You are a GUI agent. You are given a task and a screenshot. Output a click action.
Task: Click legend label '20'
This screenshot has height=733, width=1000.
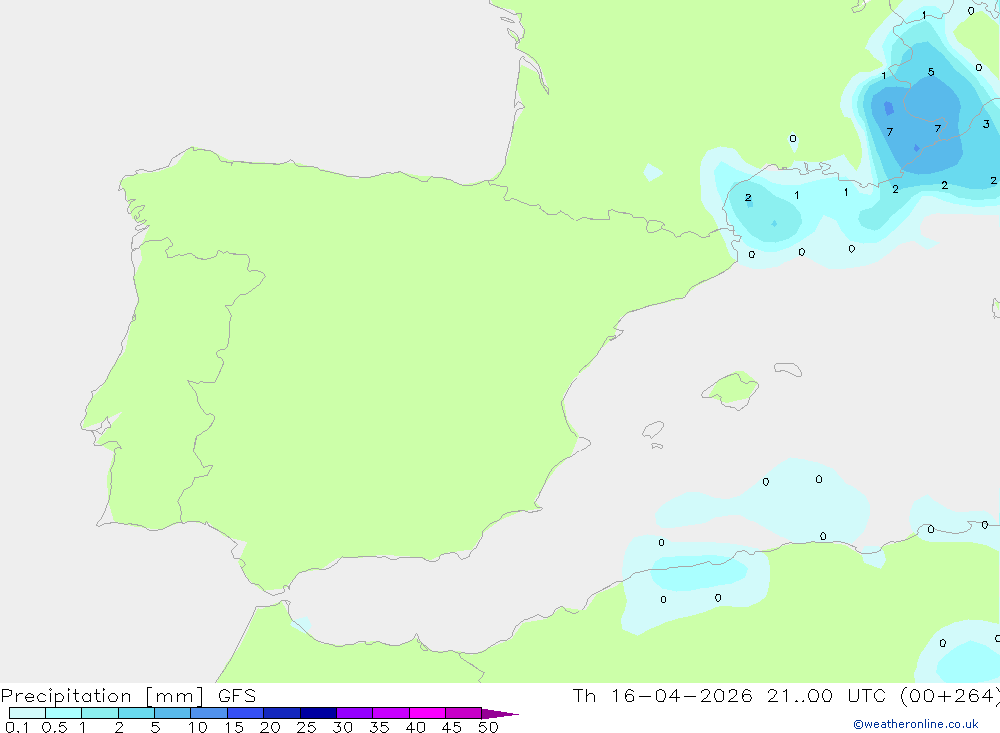point(270,727)
